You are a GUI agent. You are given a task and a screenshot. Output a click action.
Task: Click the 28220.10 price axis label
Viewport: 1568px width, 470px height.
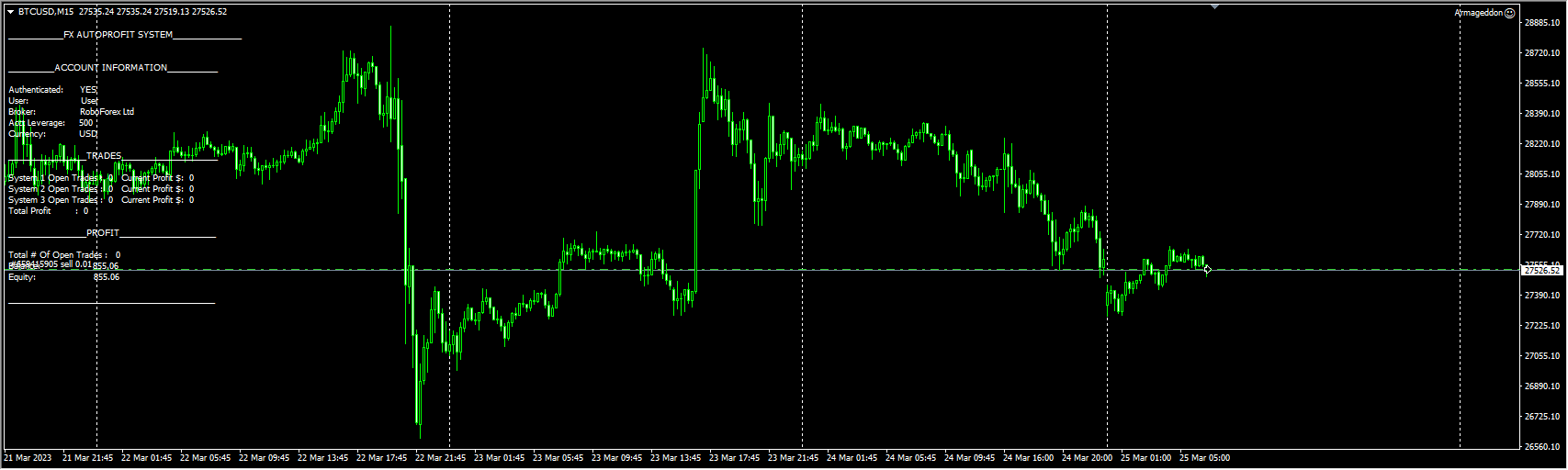click(x=1542, y=144)
